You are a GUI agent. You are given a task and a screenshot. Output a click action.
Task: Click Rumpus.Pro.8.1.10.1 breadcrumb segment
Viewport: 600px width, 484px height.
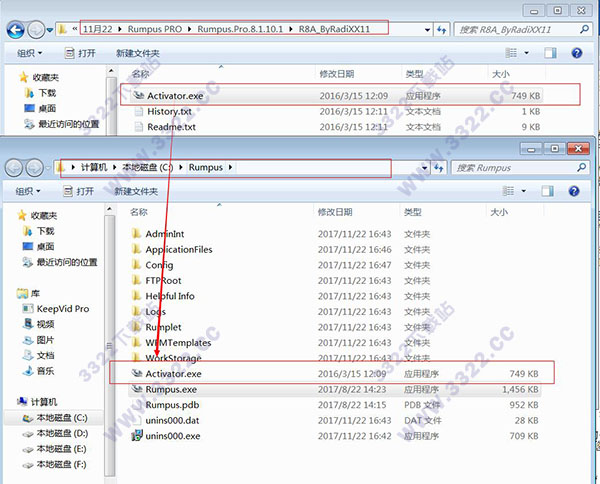click(x=240, y=29)
